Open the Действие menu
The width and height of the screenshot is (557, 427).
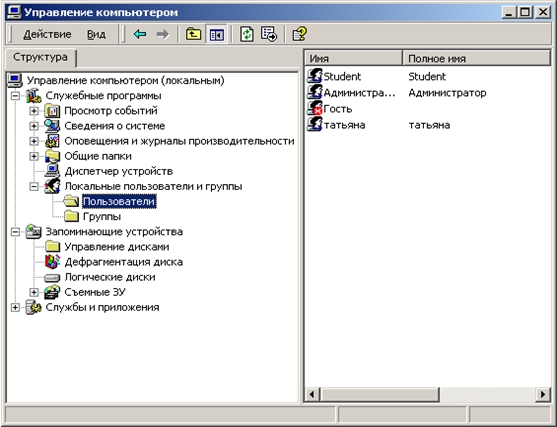click(47, 34)
